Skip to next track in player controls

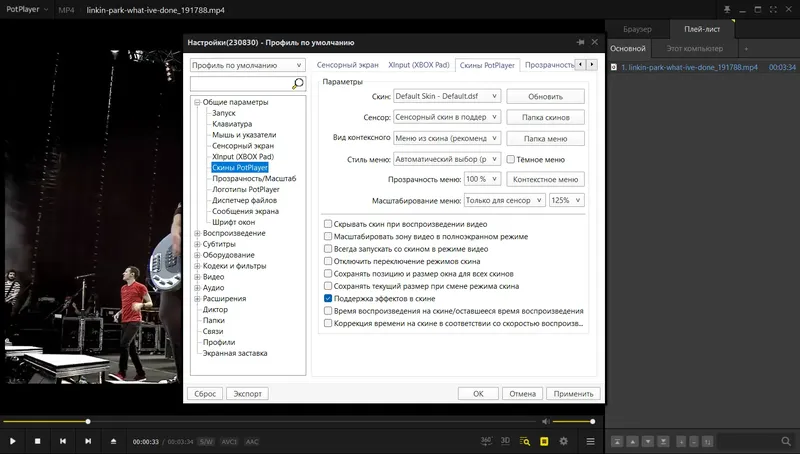click(x=88, y=441)
